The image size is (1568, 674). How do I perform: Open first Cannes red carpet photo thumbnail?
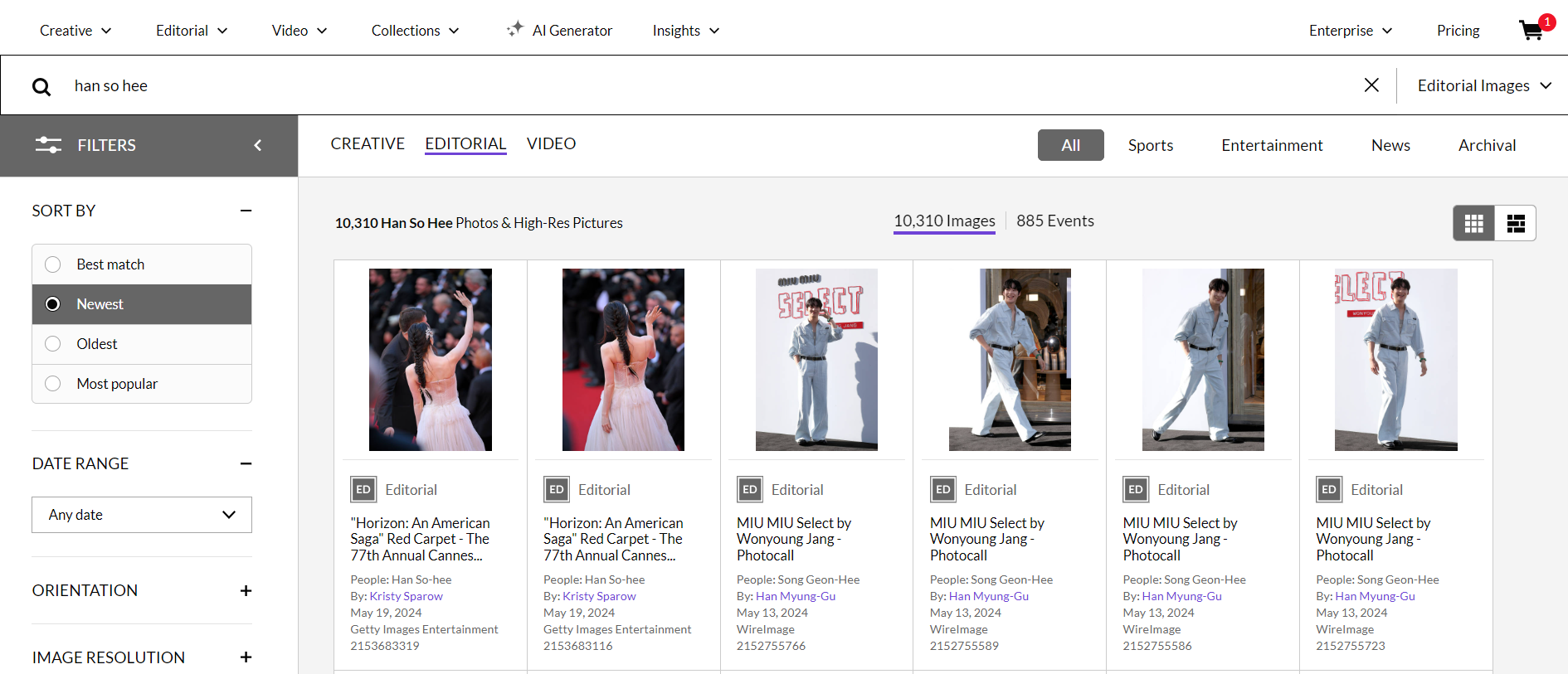(431, 360)
